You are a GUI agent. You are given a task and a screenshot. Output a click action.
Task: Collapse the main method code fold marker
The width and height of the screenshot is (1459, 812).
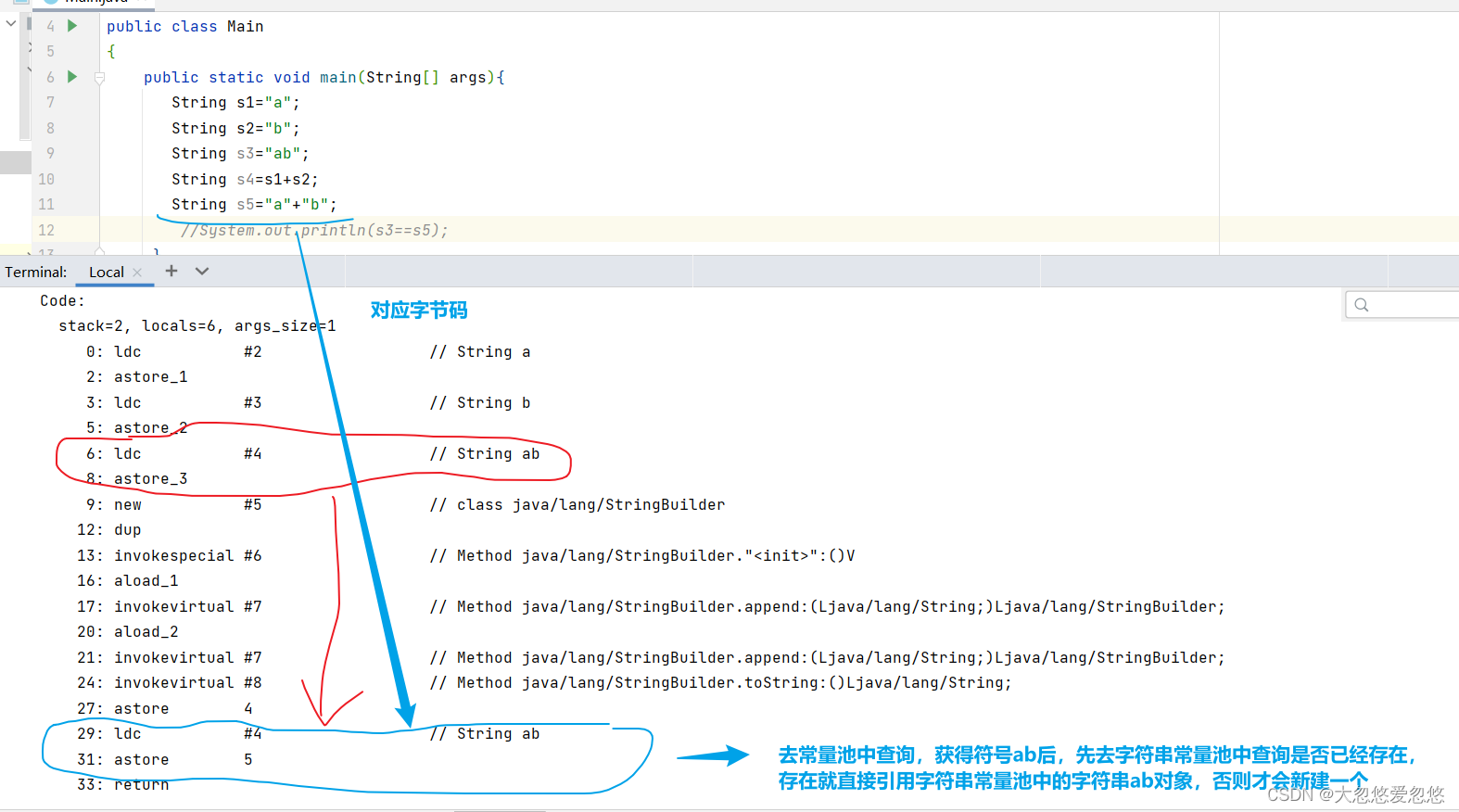point(99,78)
